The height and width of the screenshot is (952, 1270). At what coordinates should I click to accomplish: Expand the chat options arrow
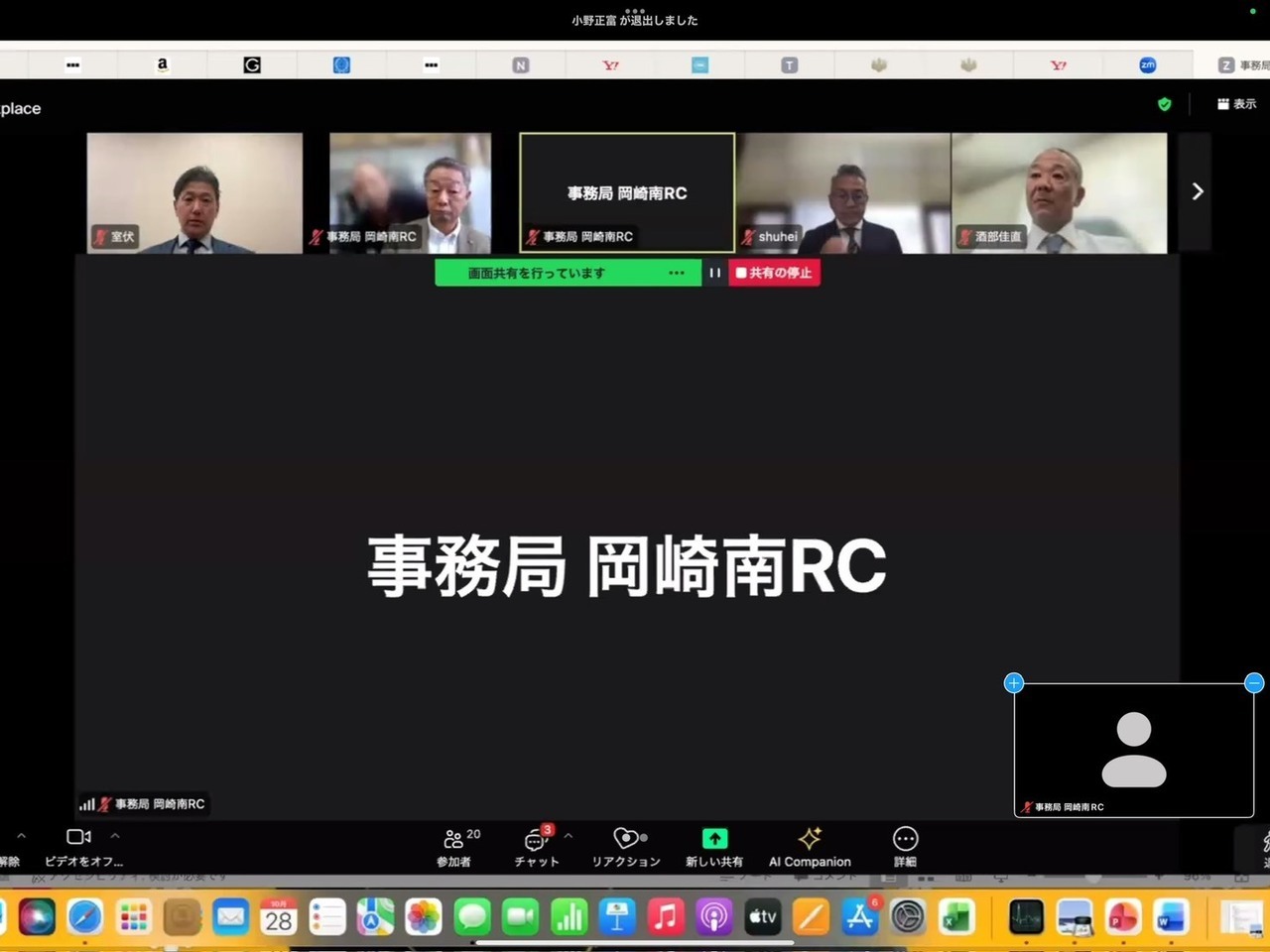pos(569,836)
